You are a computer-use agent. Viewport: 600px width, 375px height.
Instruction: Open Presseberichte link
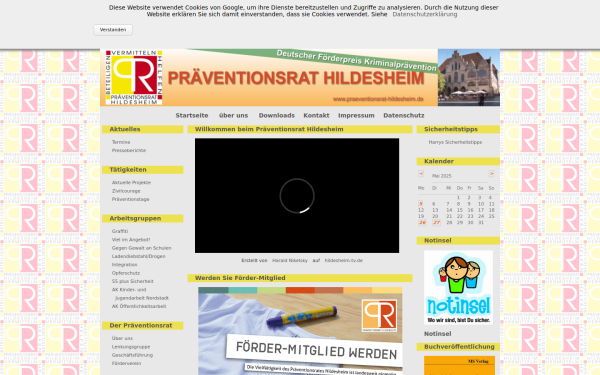click(x=129, y=150)
